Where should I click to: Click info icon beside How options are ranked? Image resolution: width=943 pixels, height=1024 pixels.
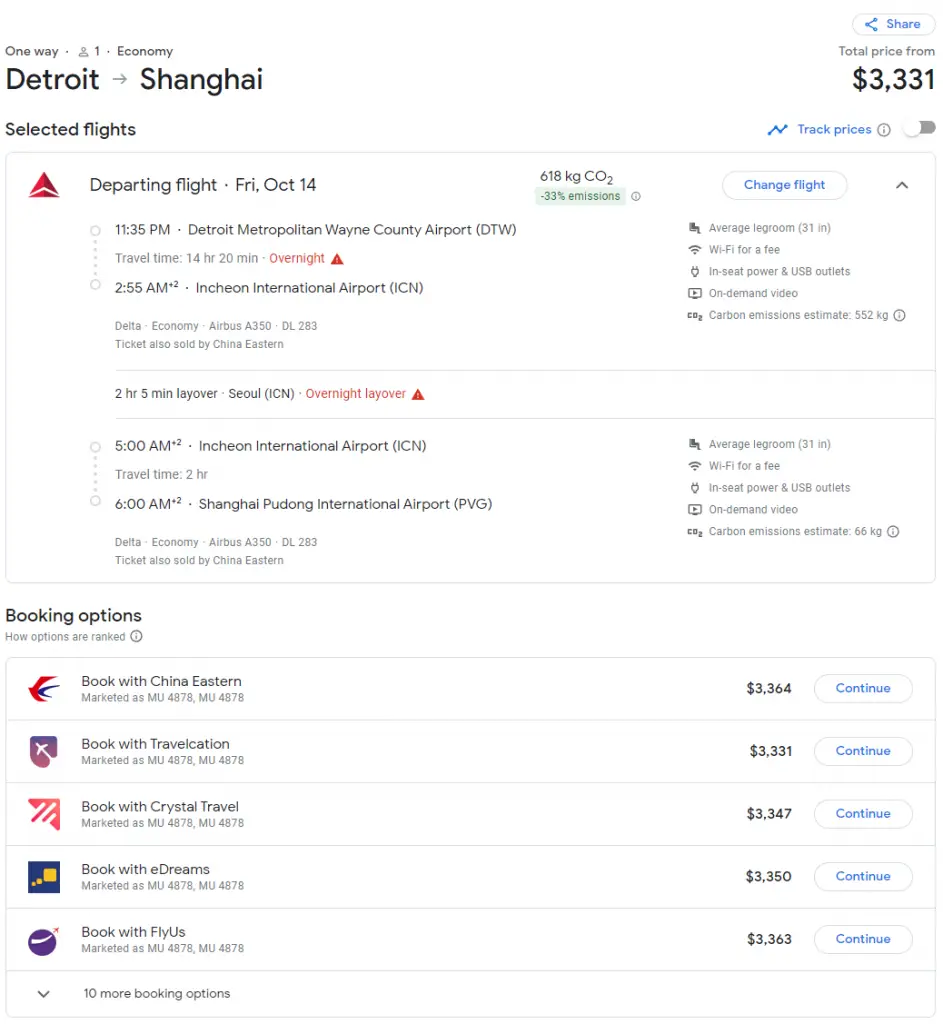(137, 637)
